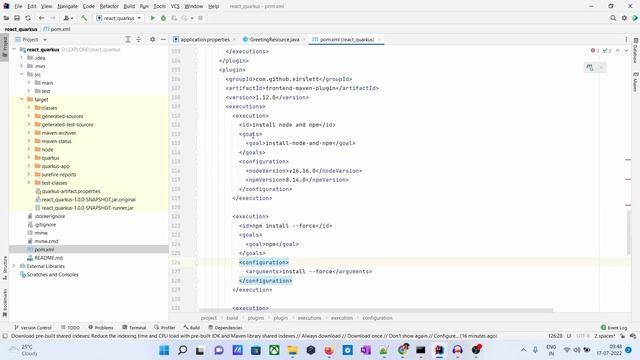640x360 pixels.
Task: Open the Refactor menu
Action: tap(109, 6)
